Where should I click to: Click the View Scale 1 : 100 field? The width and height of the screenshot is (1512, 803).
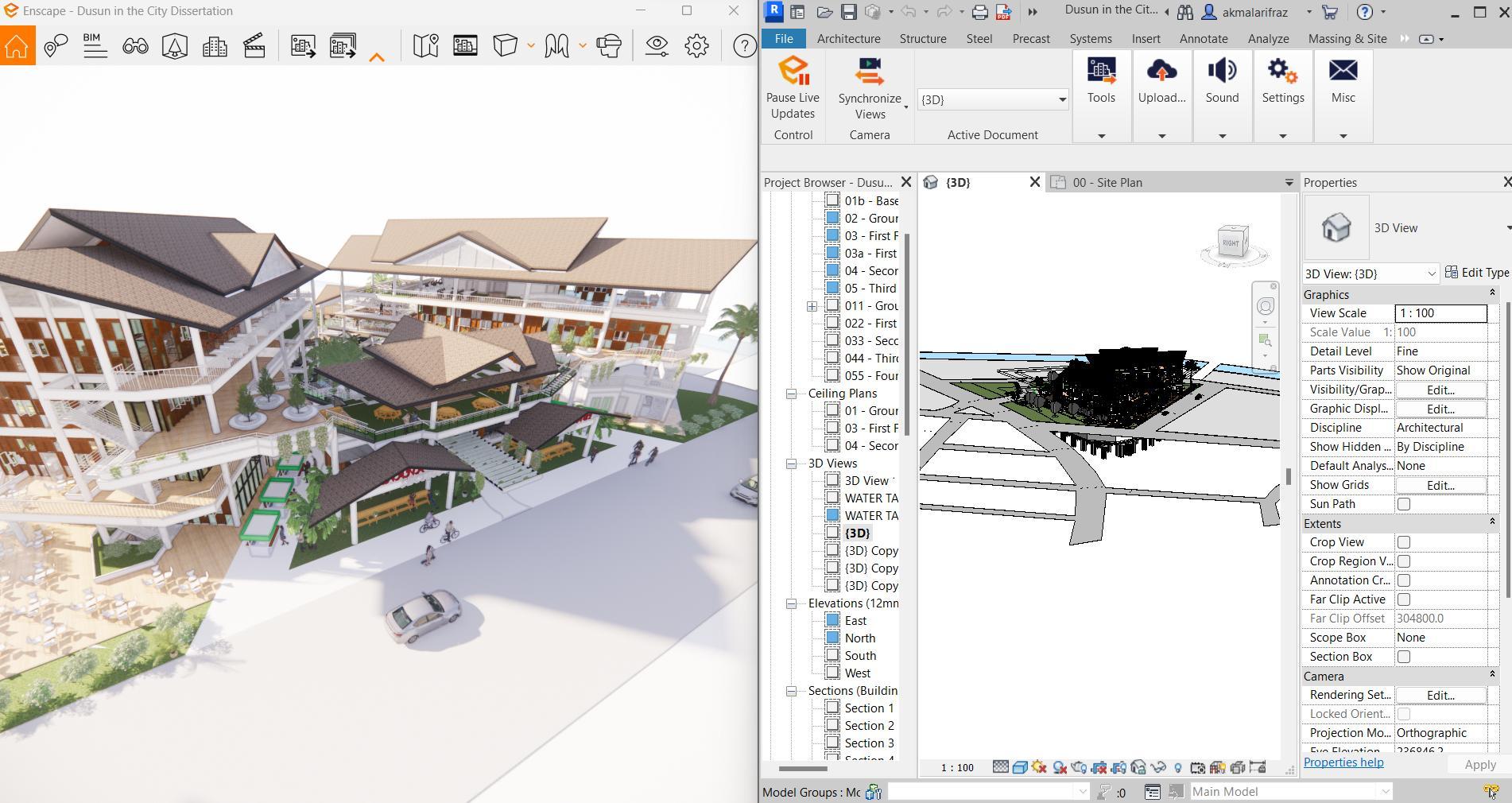[1440, 313]
